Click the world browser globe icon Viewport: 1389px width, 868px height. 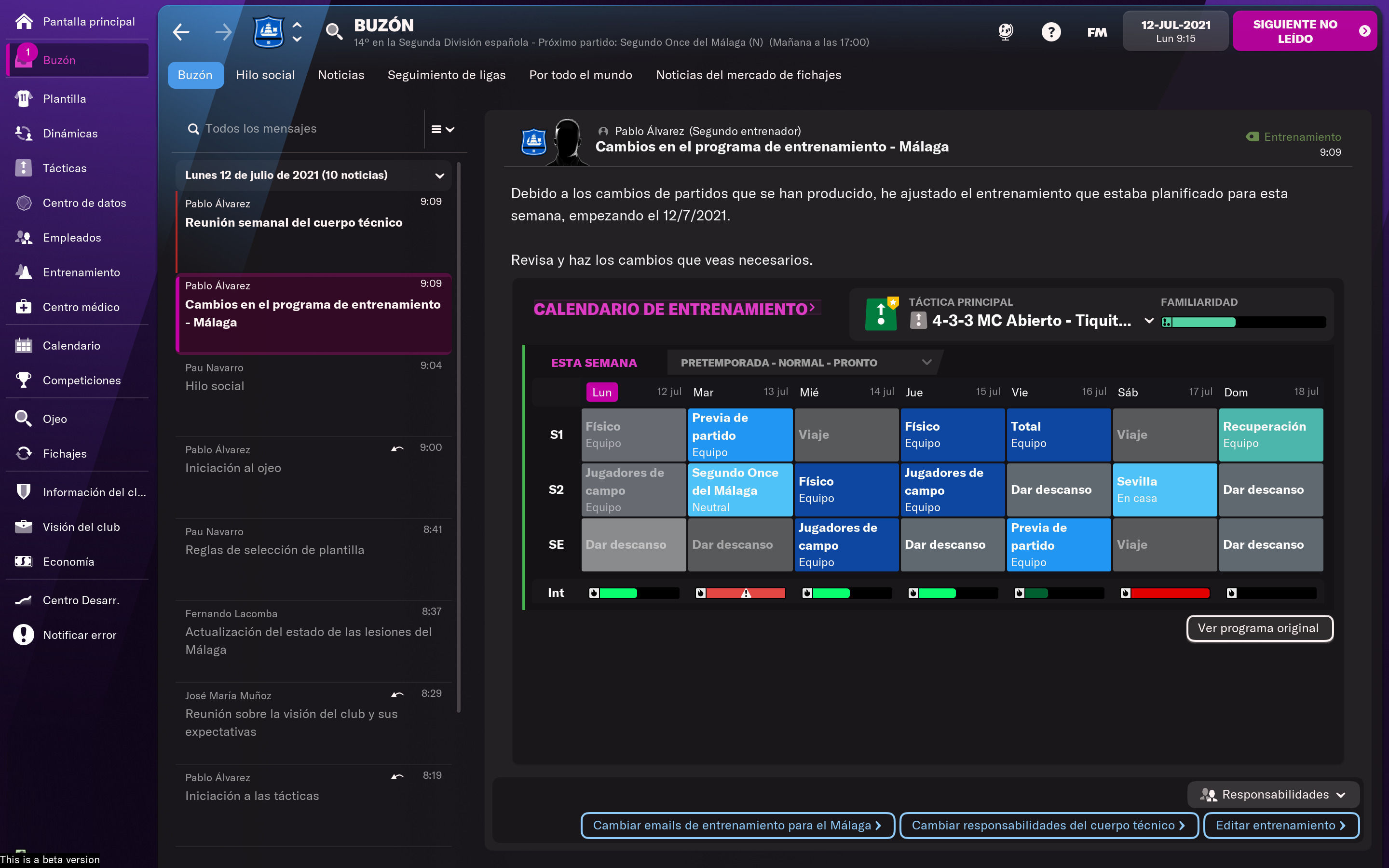[x=1006, y=32]
